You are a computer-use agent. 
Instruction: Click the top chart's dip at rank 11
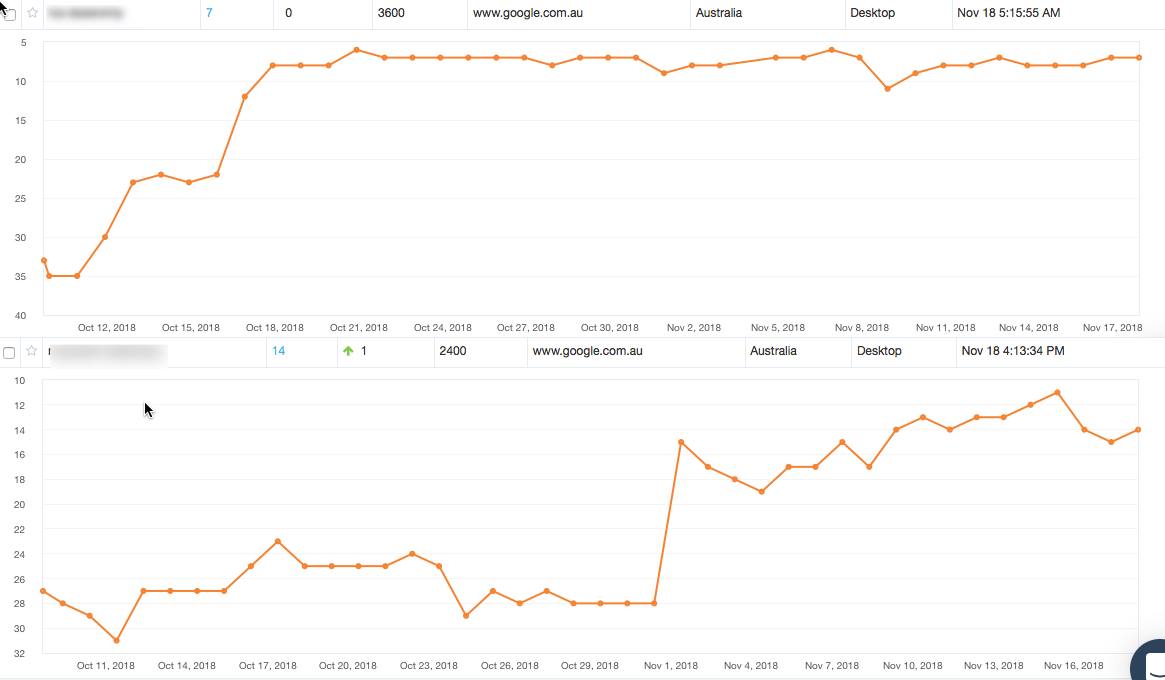pos(887,89)
